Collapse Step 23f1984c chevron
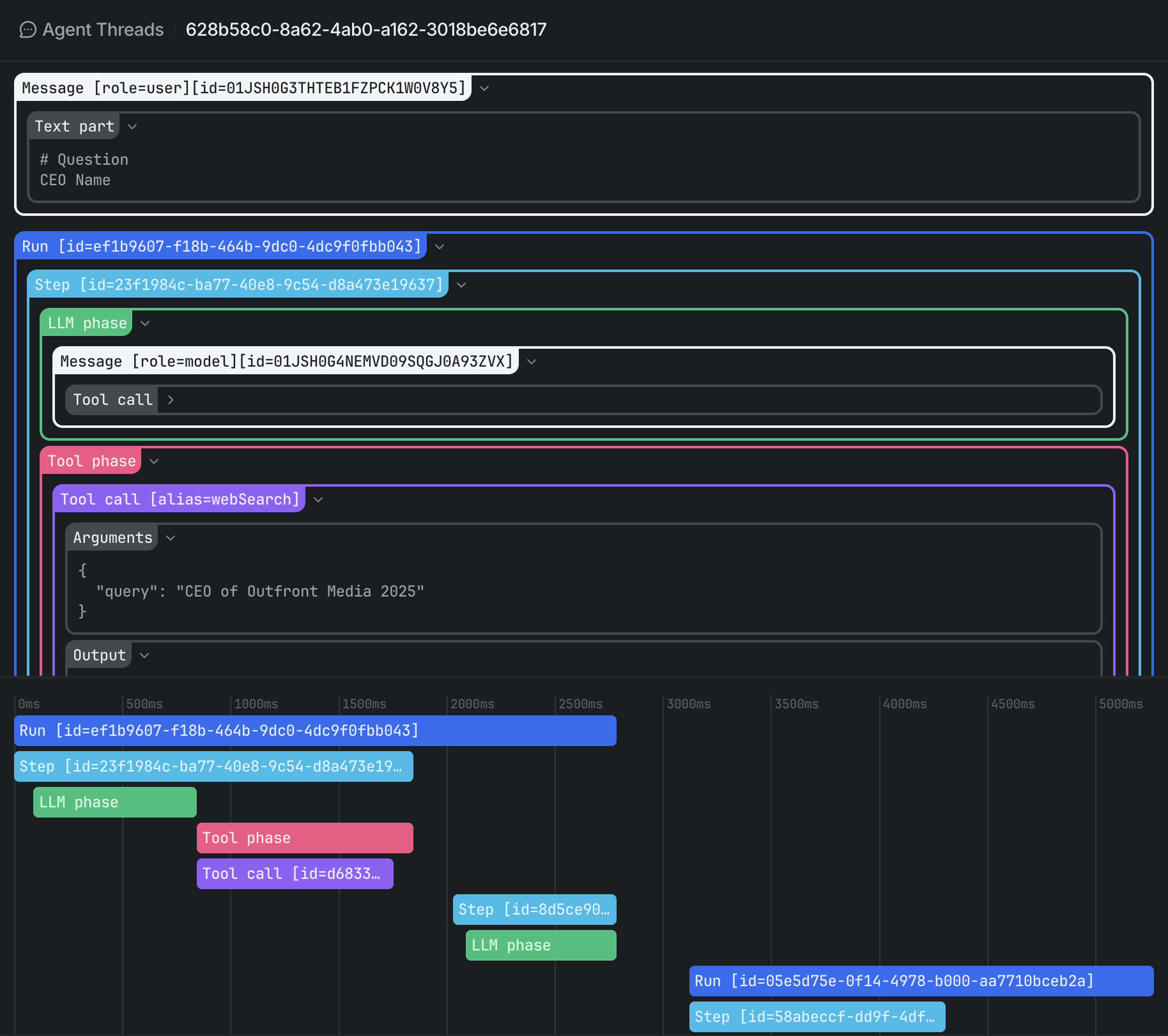 (461, 285)
